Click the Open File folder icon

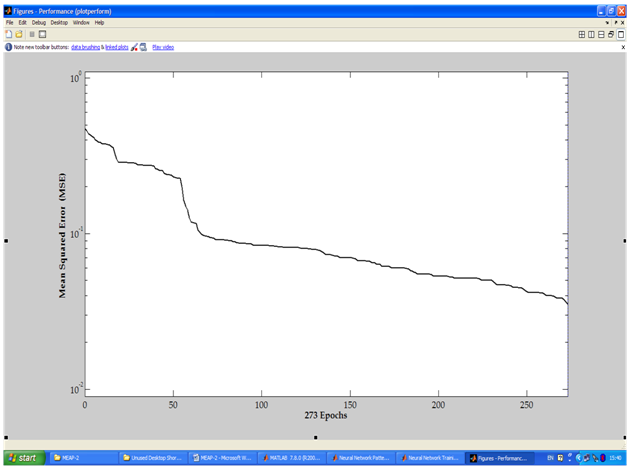(x=18, y=34)
